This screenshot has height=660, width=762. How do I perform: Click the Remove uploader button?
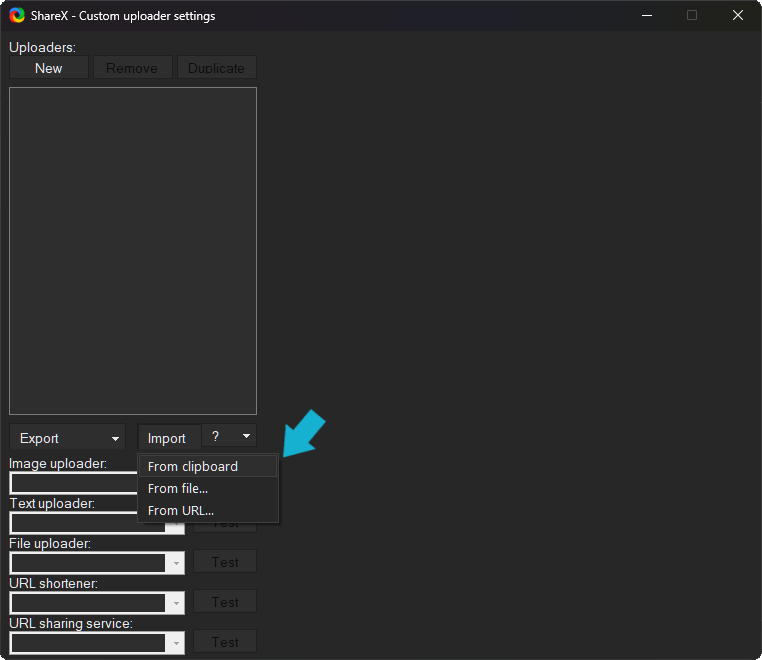[132, 68]
